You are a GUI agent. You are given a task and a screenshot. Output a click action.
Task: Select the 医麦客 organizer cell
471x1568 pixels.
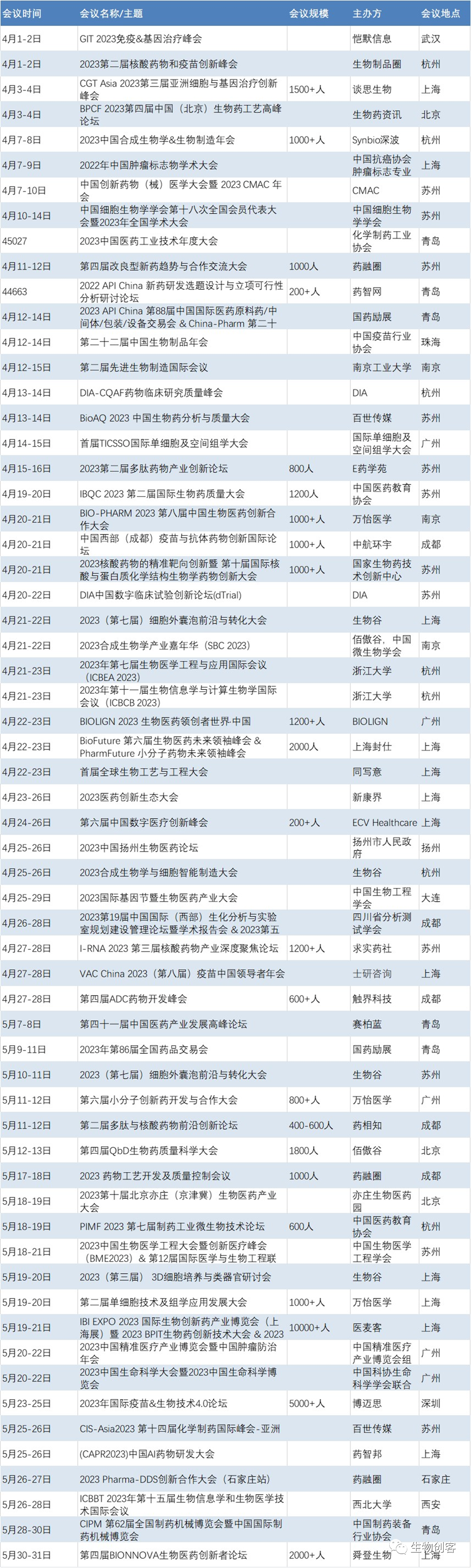pos(367,1327)
